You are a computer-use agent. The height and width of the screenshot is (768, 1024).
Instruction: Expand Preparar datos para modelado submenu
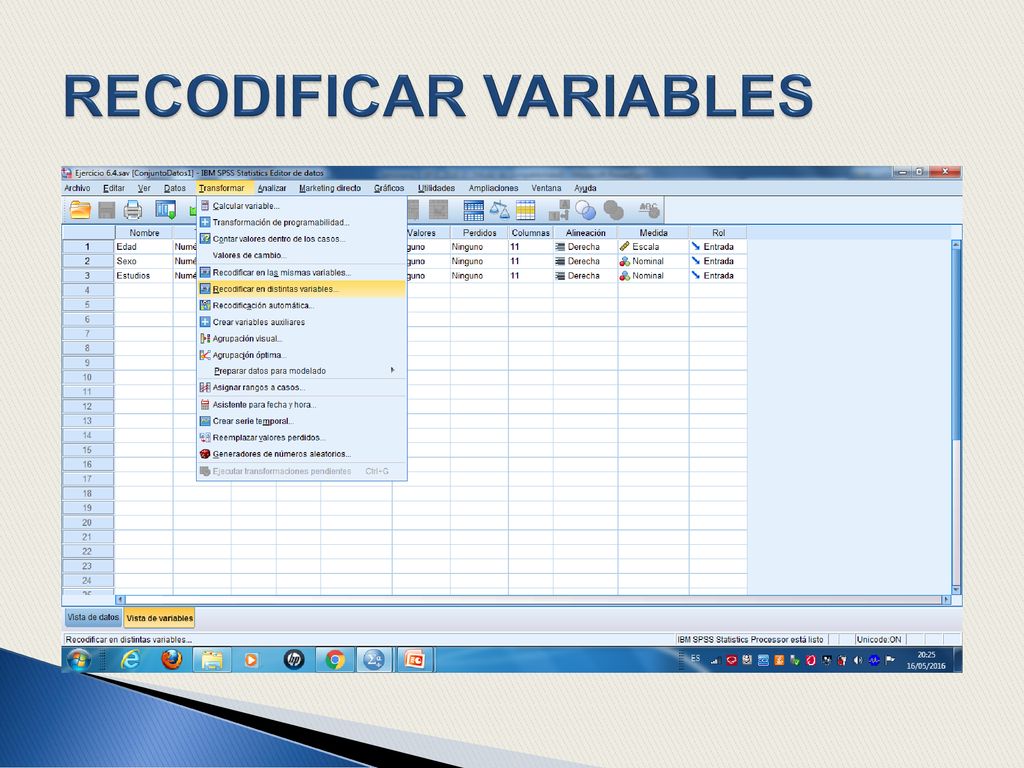click(x=302, y=371)
